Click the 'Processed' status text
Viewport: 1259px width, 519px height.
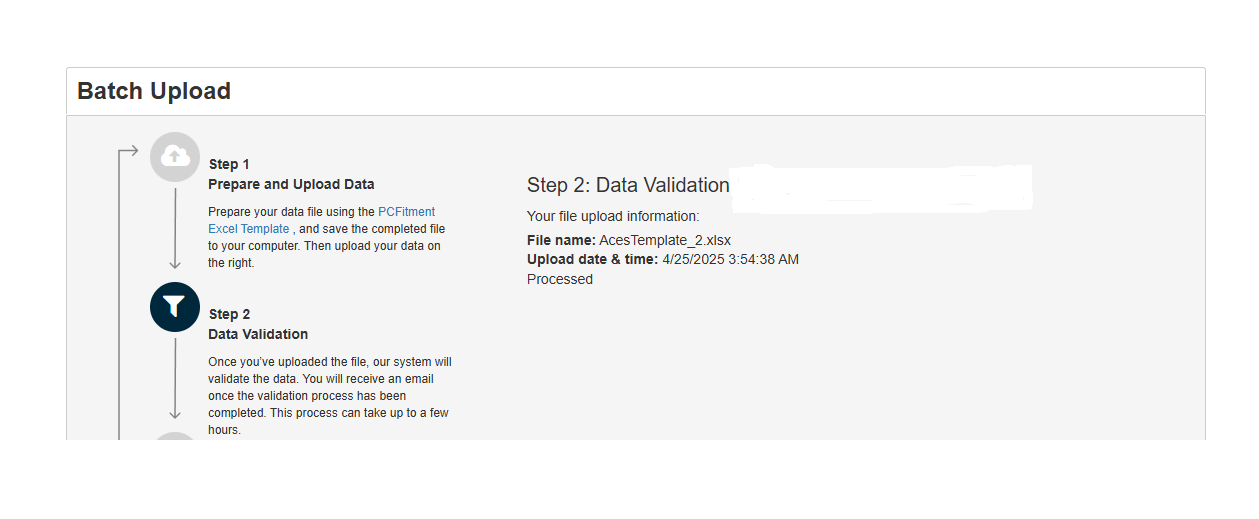click(x=560, y=279)
